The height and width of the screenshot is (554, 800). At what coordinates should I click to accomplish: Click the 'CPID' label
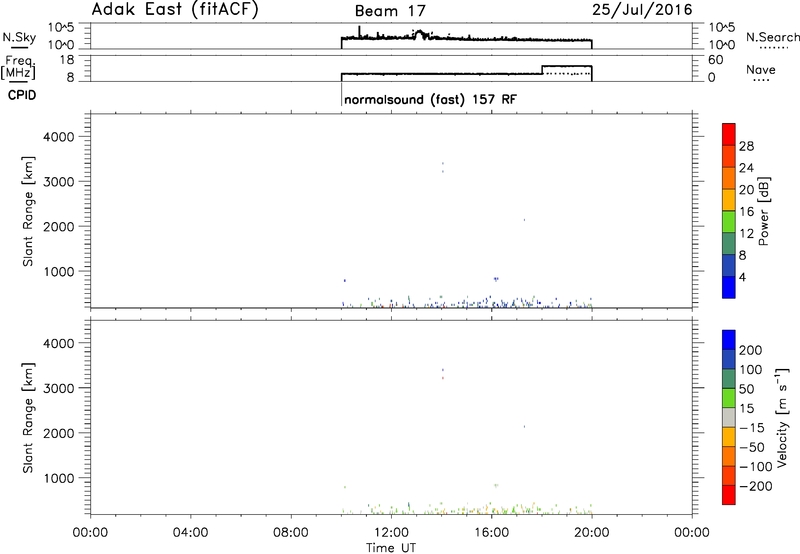pyautogui.click(x=22, y=95)
